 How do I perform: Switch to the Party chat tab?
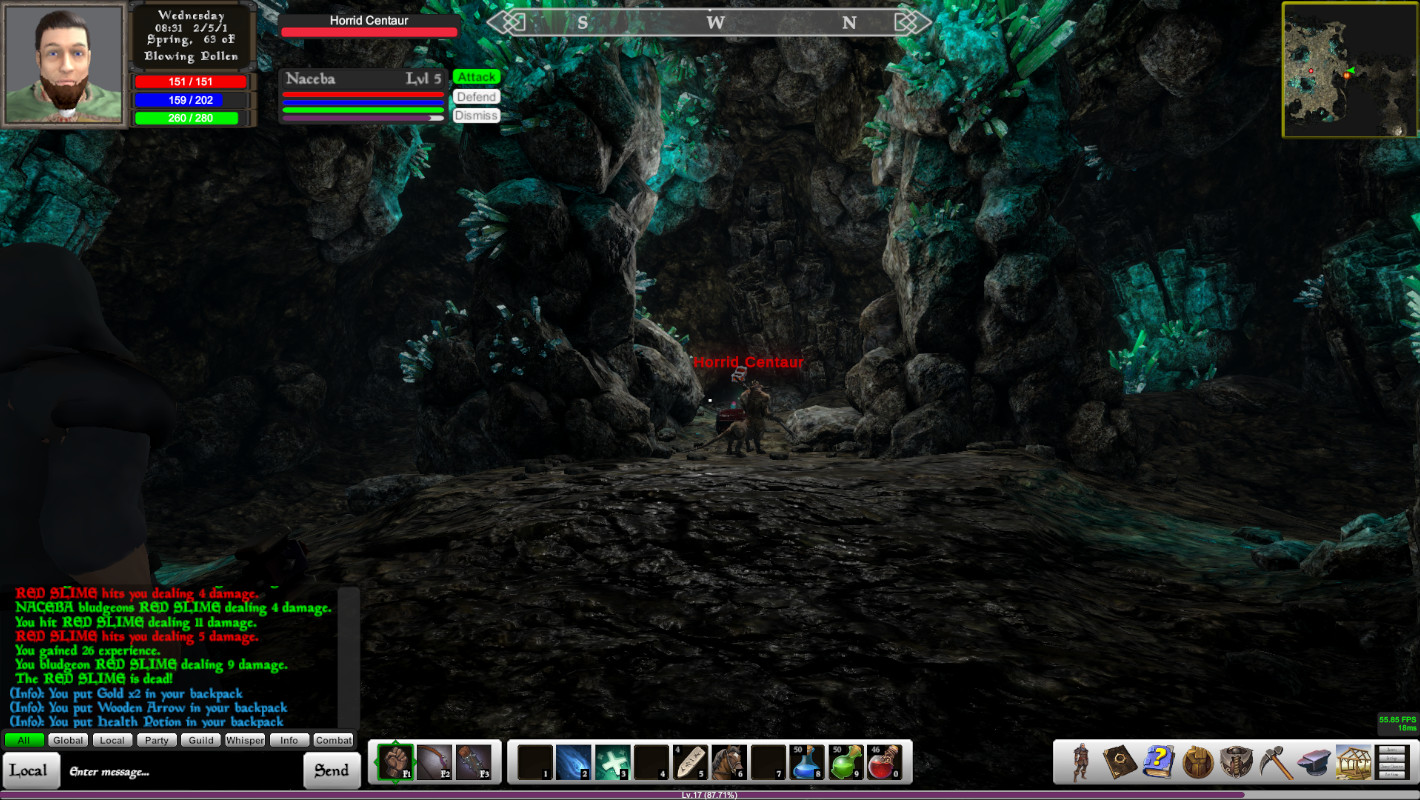(157, 740)
